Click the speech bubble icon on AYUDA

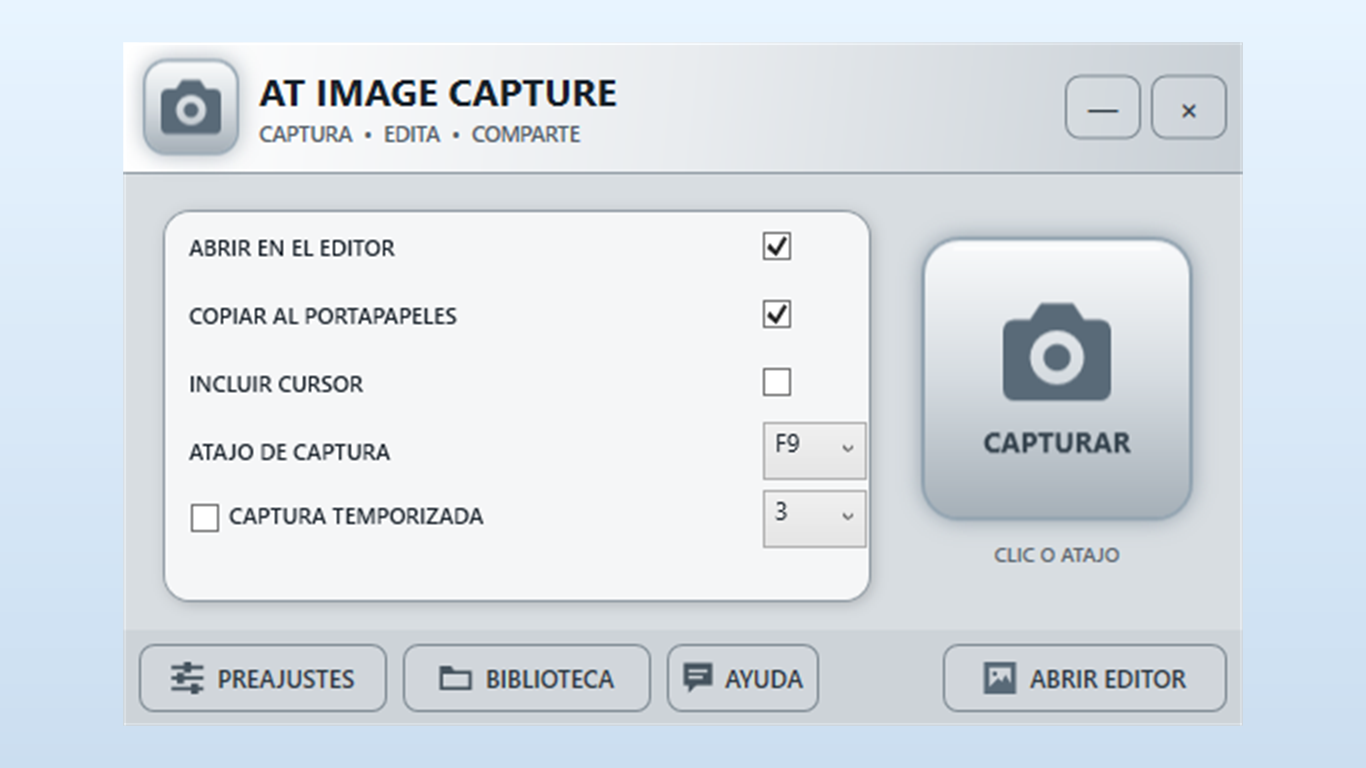click(698, 678)
